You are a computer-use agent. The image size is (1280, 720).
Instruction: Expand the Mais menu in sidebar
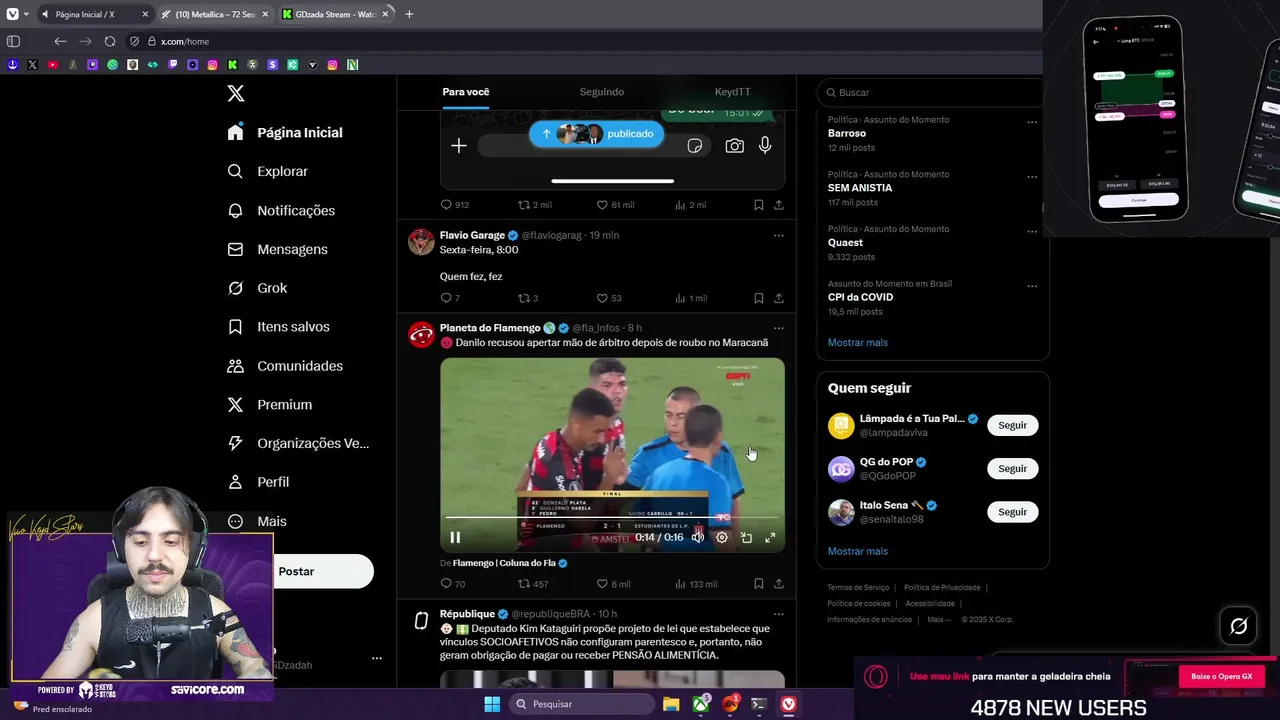[x=257, y=521]
